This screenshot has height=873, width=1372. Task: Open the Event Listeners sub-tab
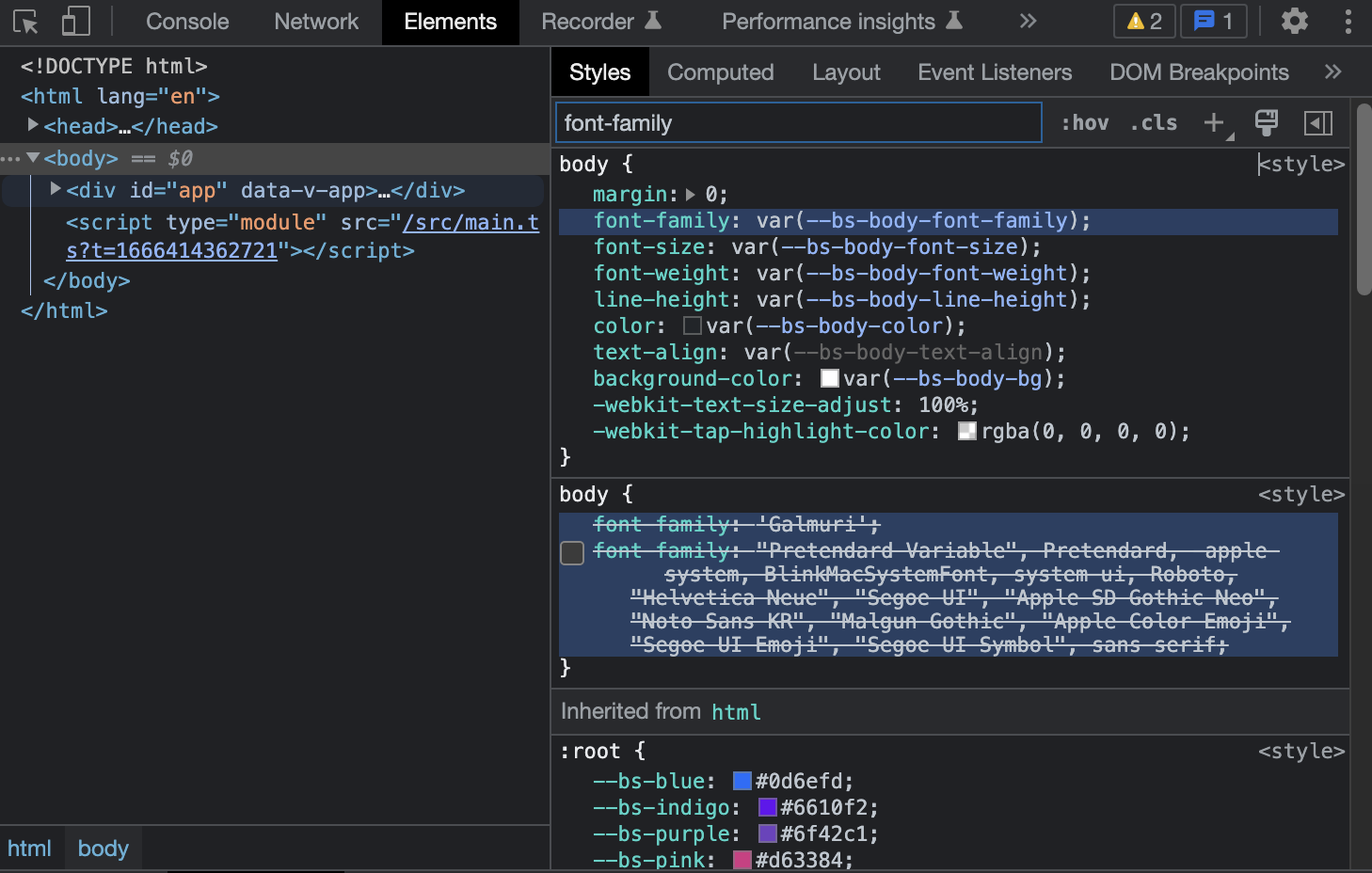click(x=995, y=72)
